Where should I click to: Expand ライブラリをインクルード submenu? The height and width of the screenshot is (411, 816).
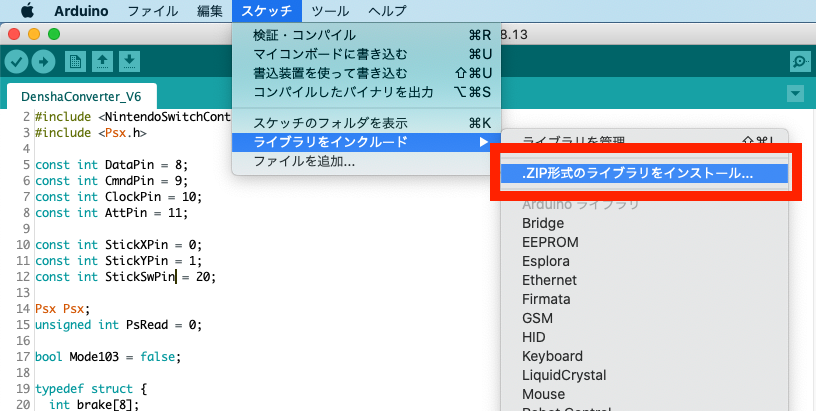coord(366,142)
